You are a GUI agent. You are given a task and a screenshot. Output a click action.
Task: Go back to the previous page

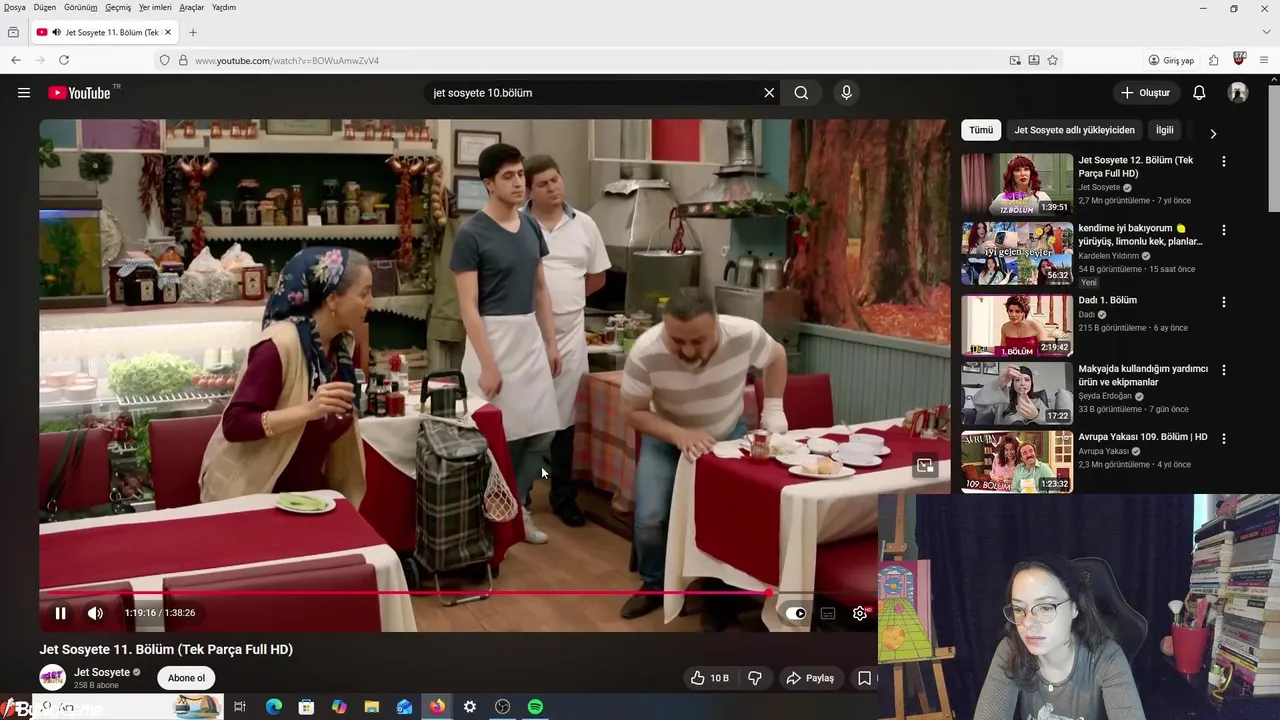15,60
